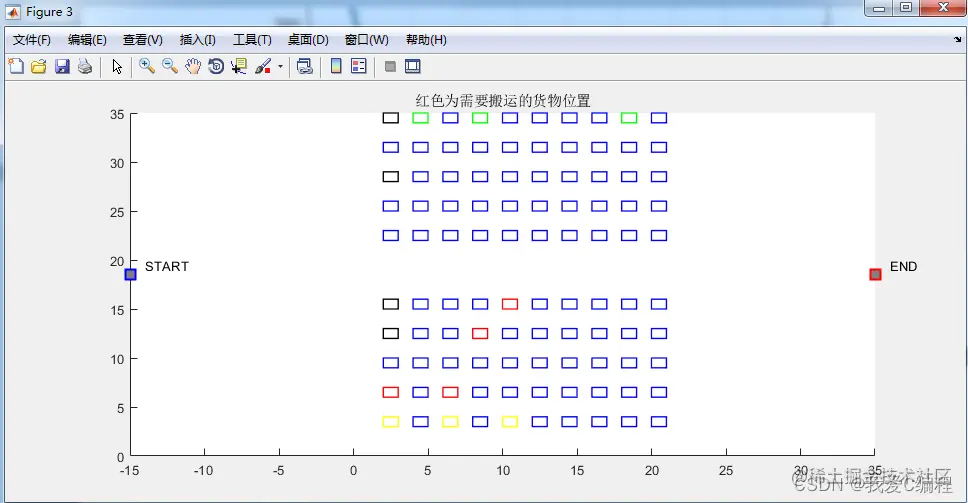Click the New Figure icon
Viewport: 968px width, 503px height.
(x=16, y=66)
